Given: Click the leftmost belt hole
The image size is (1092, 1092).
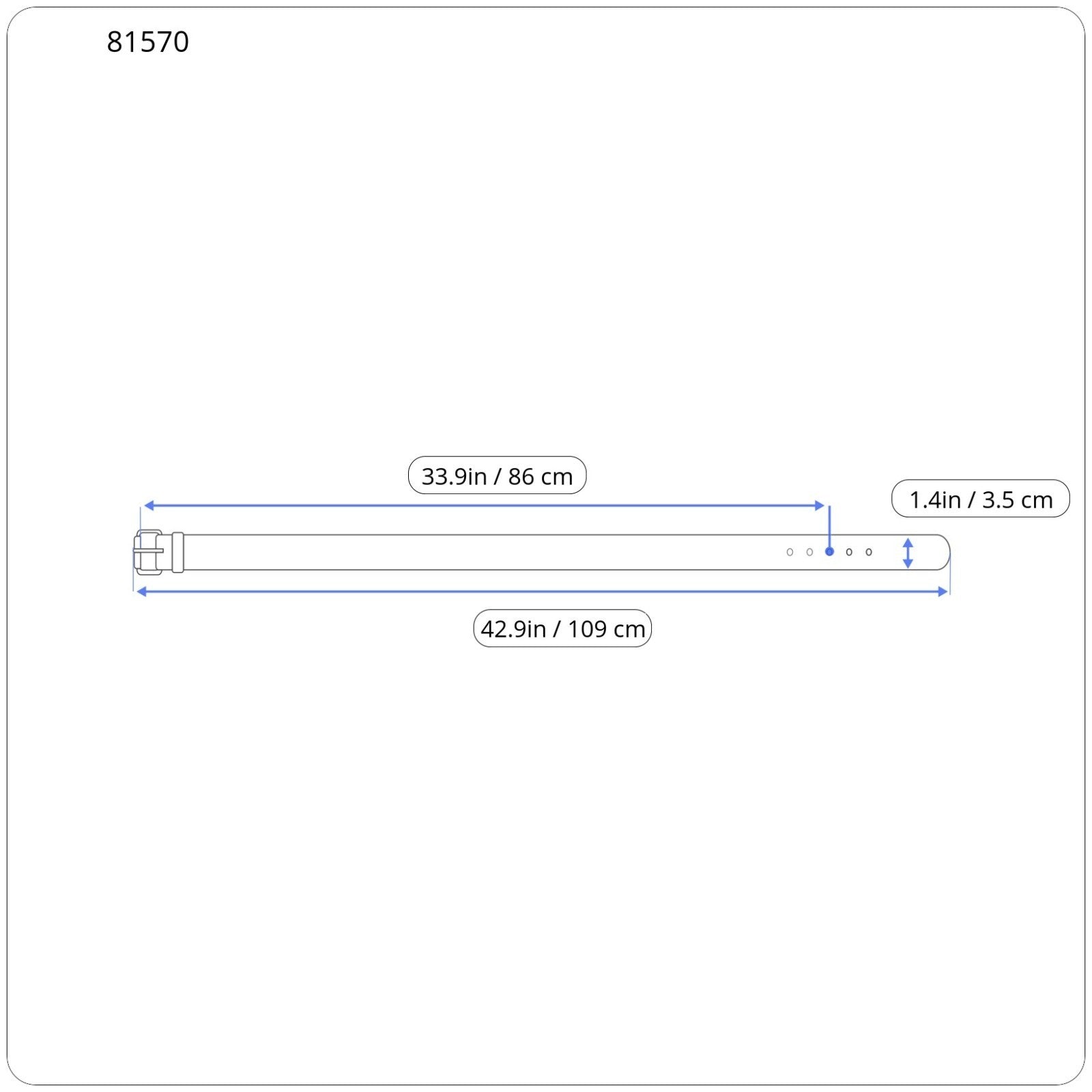Looking at the screenshot, I should [x=790, y=552].
